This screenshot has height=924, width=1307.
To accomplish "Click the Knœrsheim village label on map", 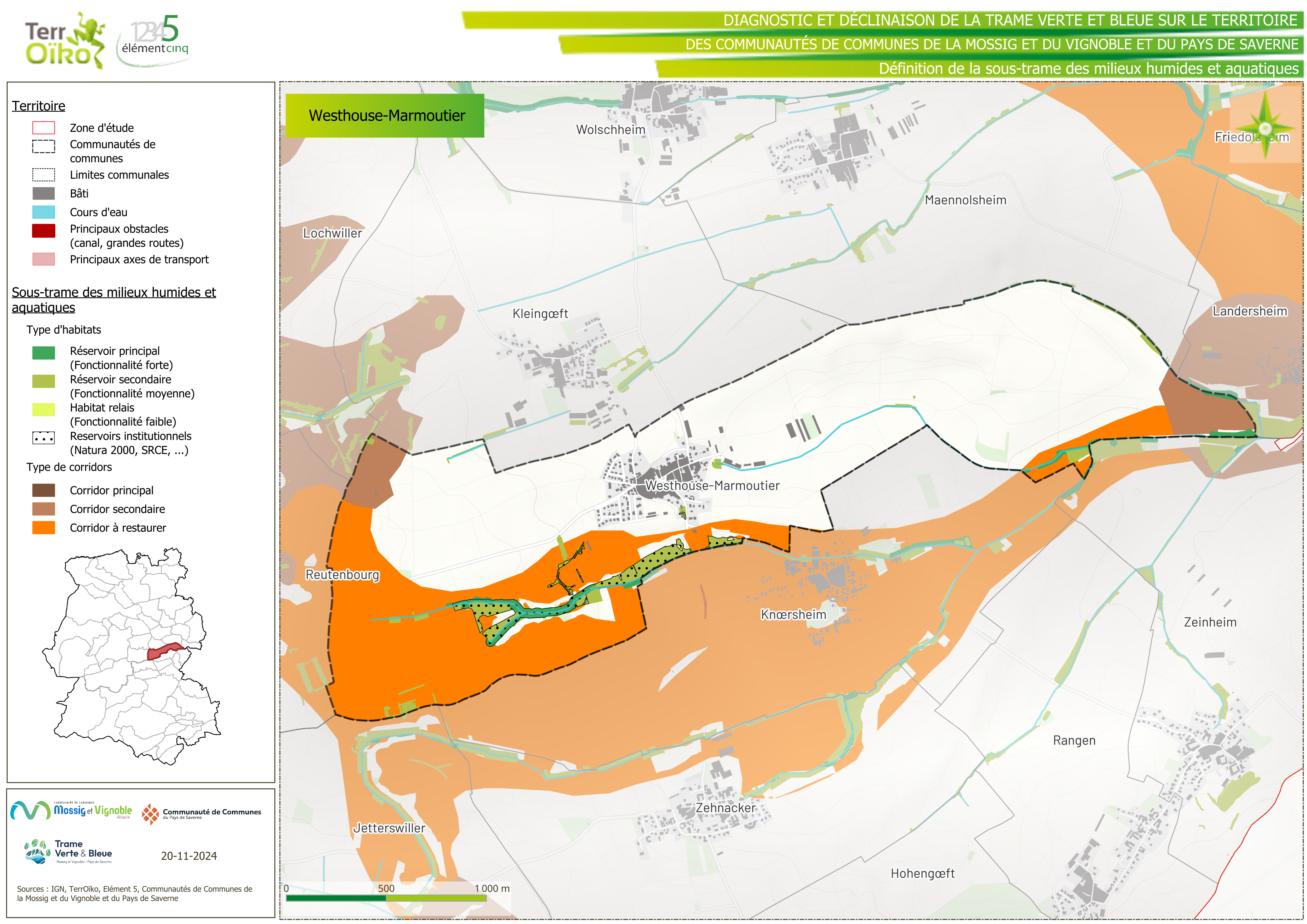I will [793, 615].
